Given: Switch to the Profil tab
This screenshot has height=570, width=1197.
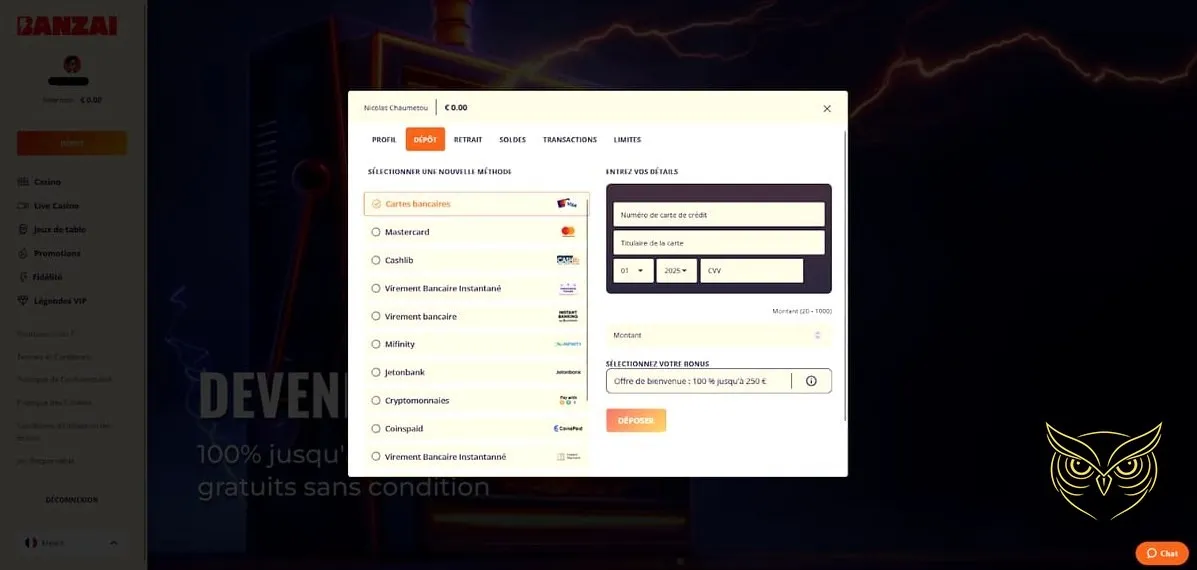Looking at the screenshot, I should [x=384, y=140].
